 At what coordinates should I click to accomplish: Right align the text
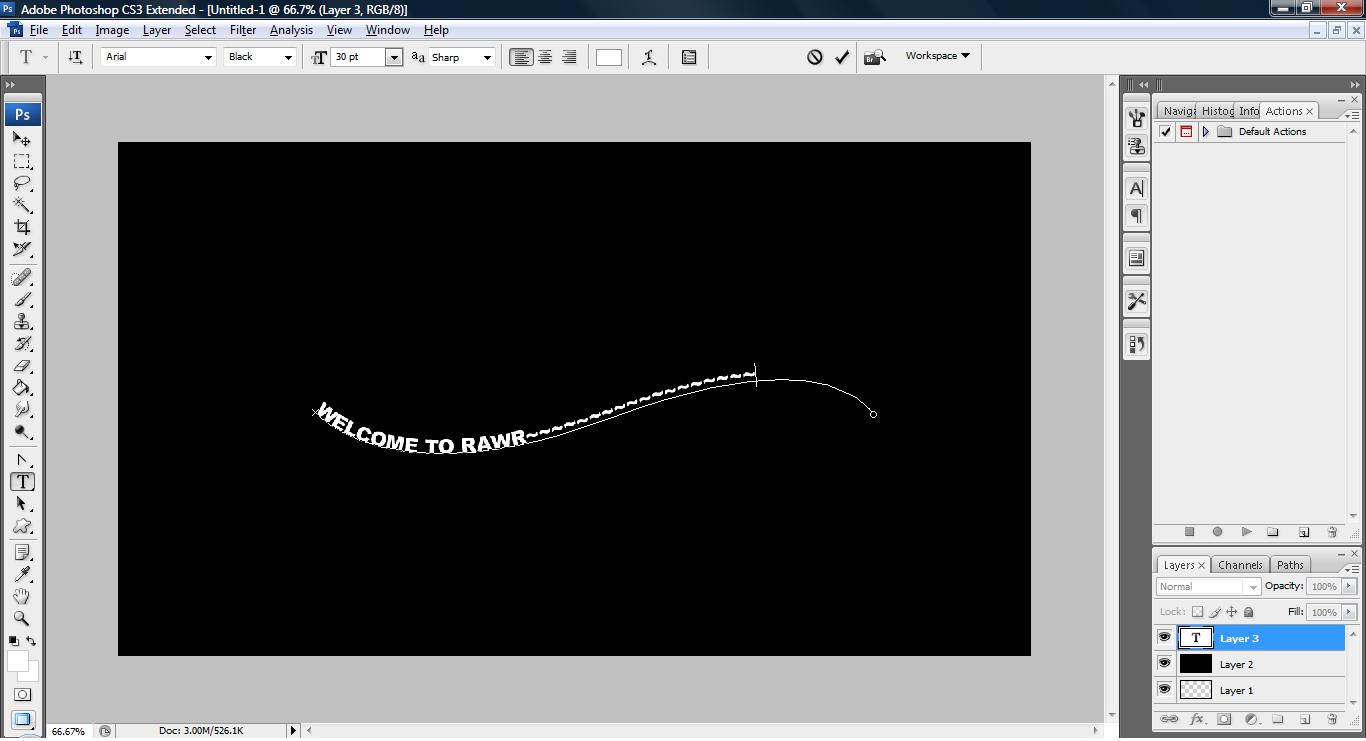click(x=569, y=57)
